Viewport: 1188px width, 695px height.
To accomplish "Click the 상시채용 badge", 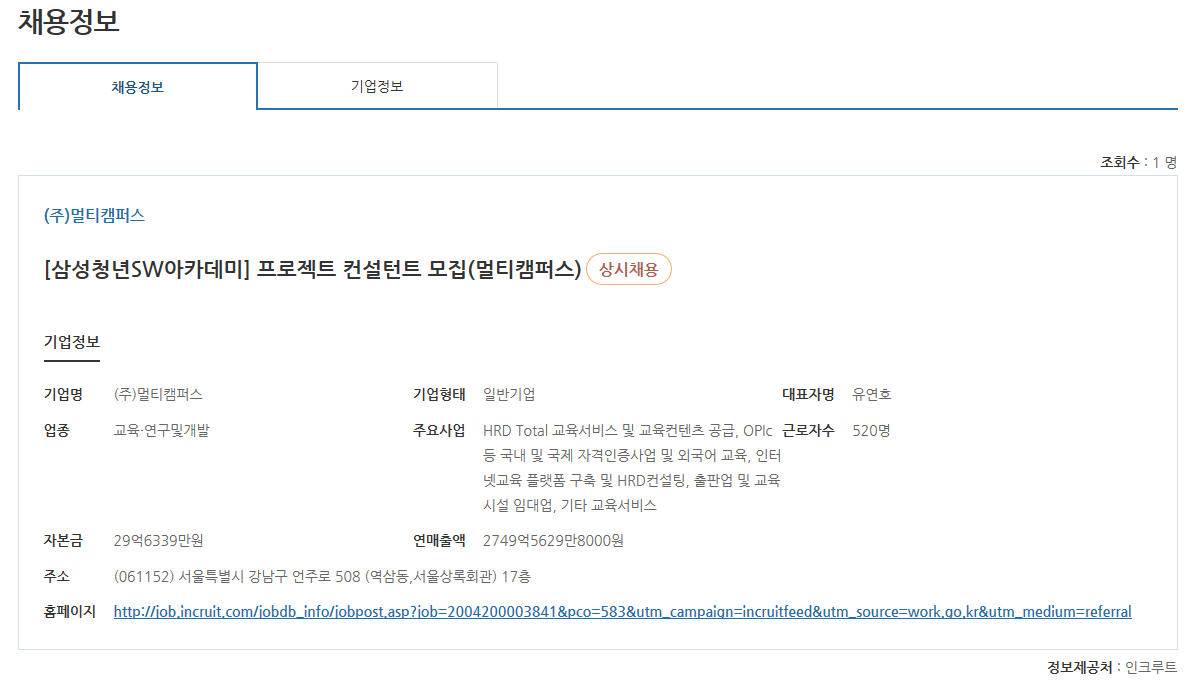I will [x=628, y=269].
